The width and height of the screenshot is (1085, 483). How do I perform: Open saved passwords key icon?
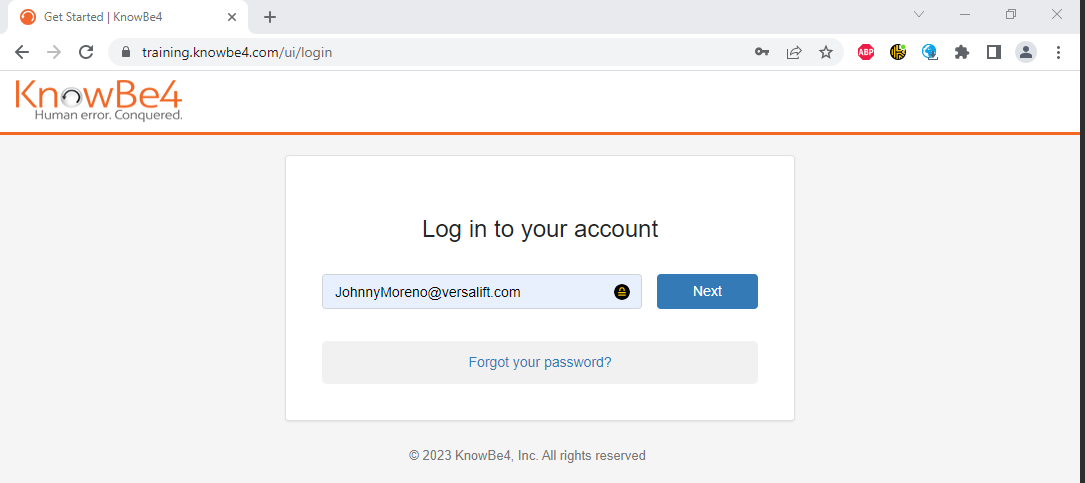coord(762,52)
